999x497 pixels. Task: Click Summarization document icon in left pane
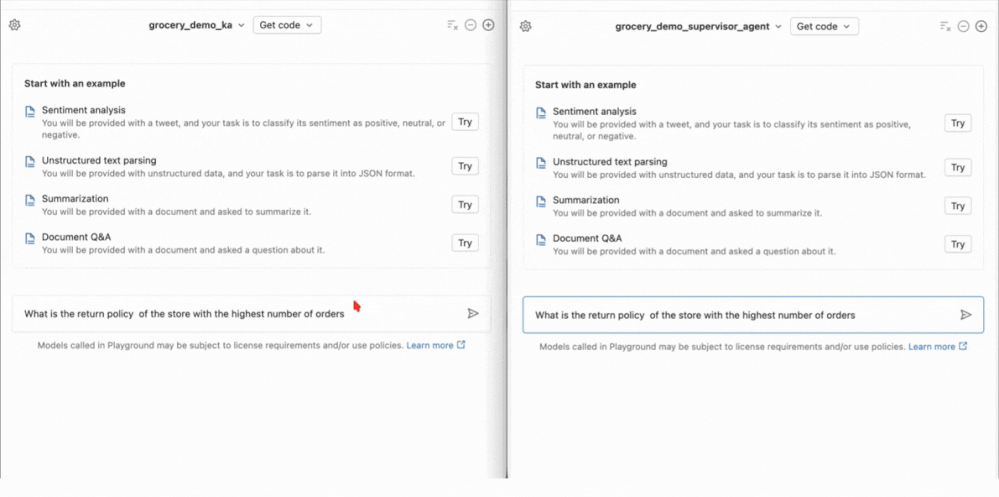30,200
